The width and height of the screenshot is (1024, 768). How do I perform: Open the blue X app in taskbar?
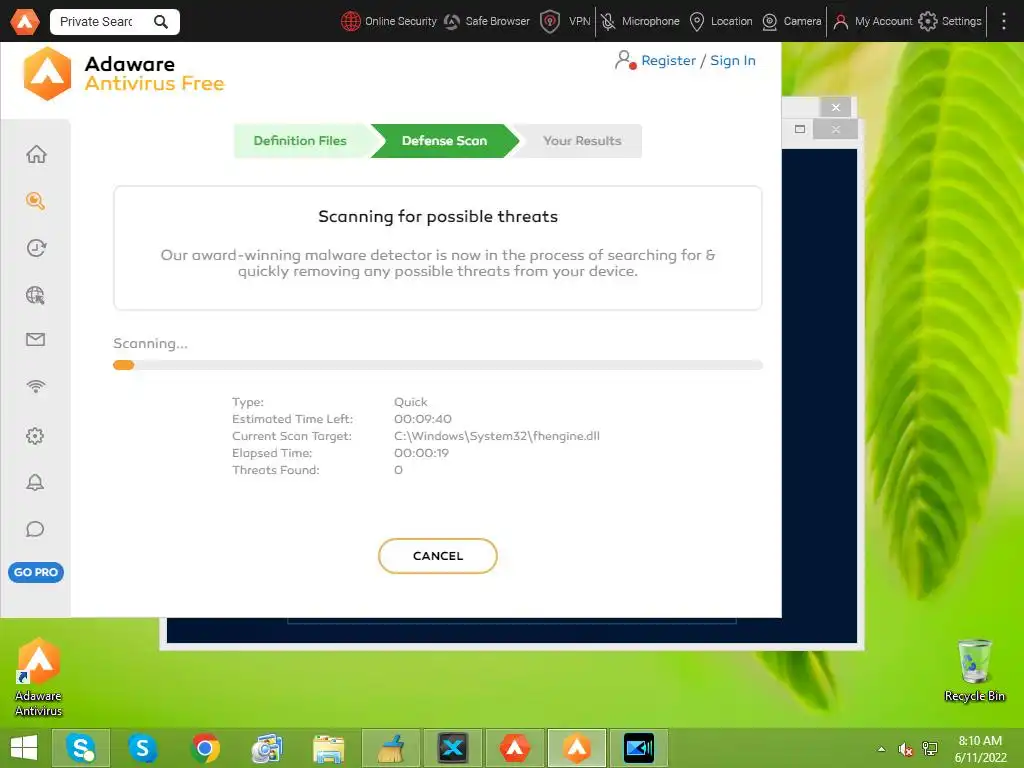point(453,748)
